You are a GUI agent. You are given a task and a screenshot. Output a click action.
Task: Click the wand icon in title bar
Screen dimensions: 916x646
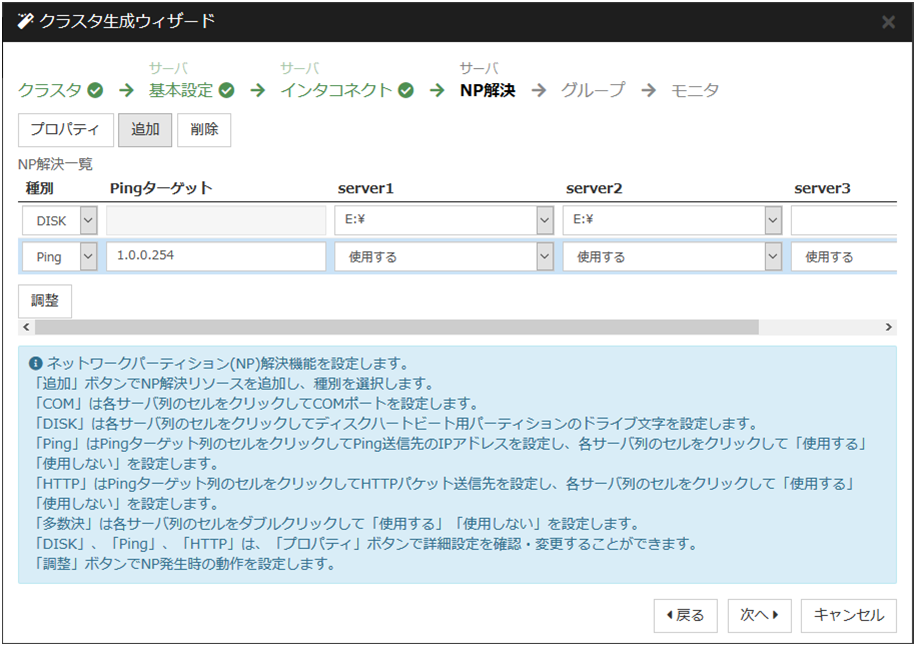click(26, 21)
